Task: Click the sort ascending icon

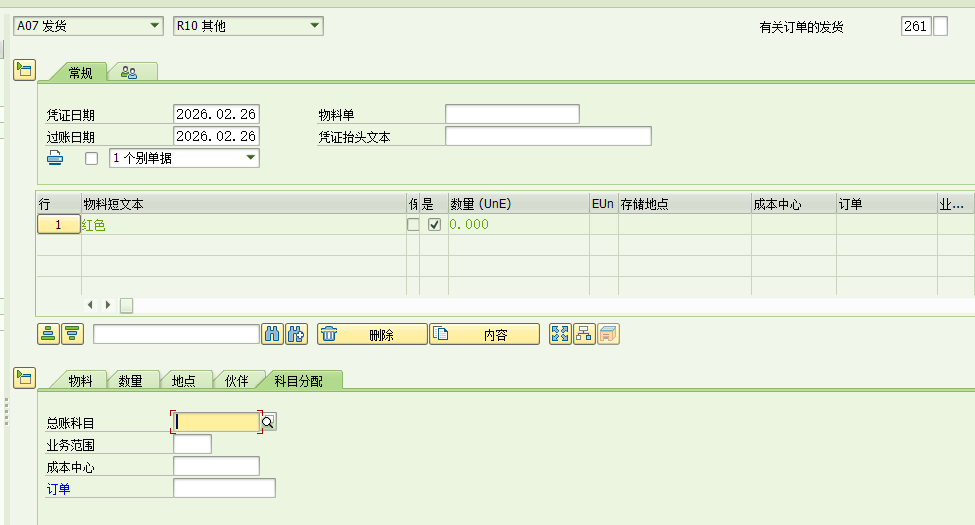Action: click(48, 334)
